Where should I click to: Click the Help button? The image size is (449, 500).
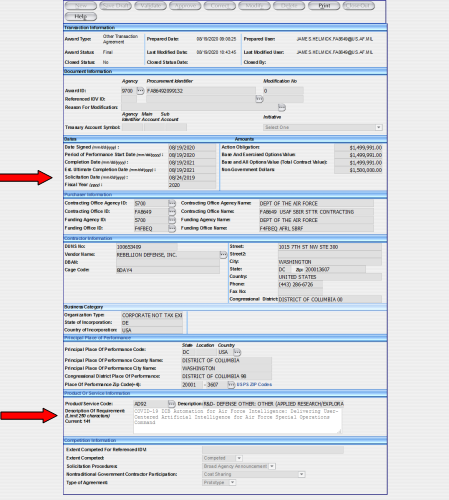point(81,16)
